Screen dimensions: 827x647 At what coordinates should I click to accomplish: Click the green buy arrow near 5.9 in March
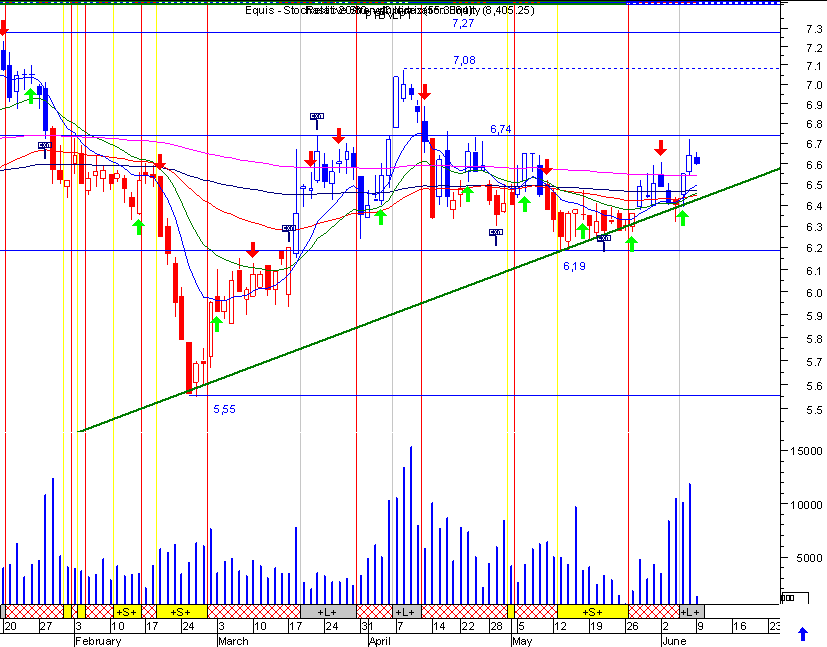216,323
